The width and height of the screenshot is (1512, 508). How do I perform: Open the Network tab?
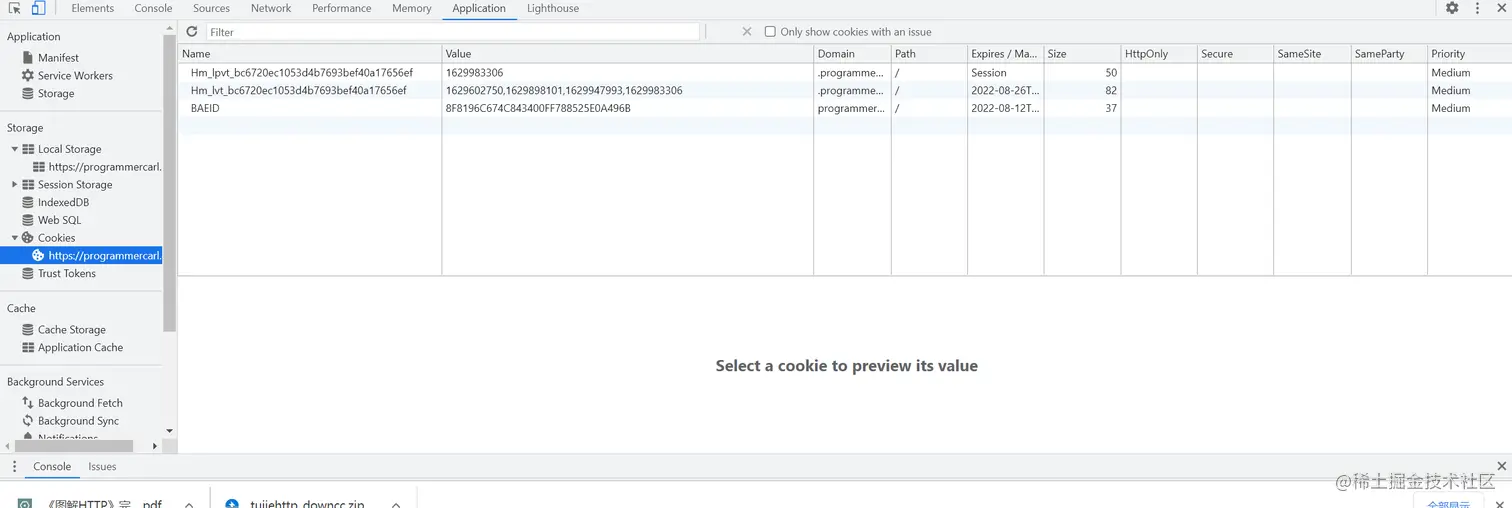(x=271, y=8)
